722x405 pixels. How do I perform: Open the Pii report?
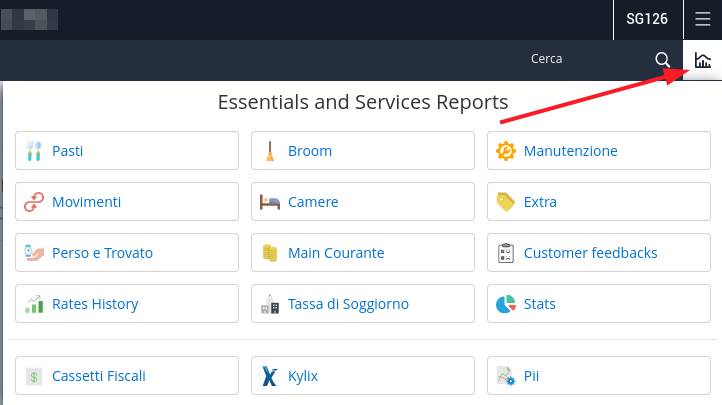[599, 376]
